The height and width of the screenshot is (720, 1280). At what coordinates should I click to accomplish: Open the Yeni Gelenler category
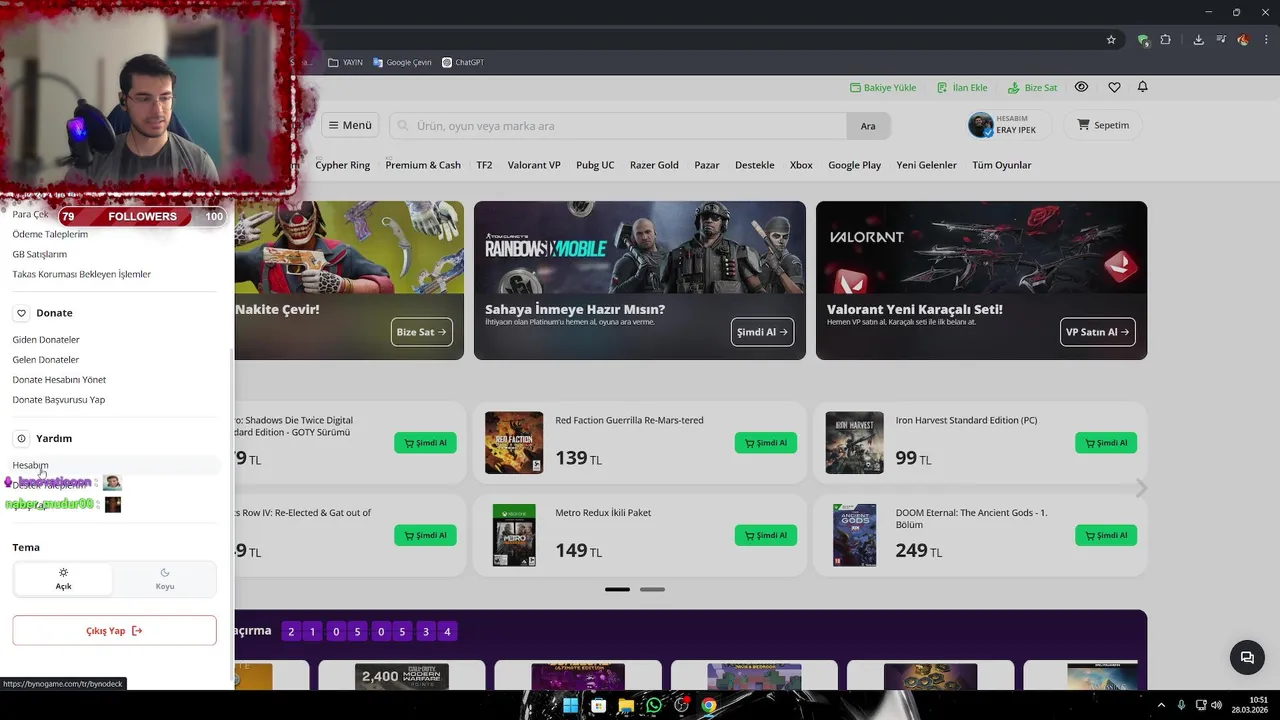click(x=926, y=165)
